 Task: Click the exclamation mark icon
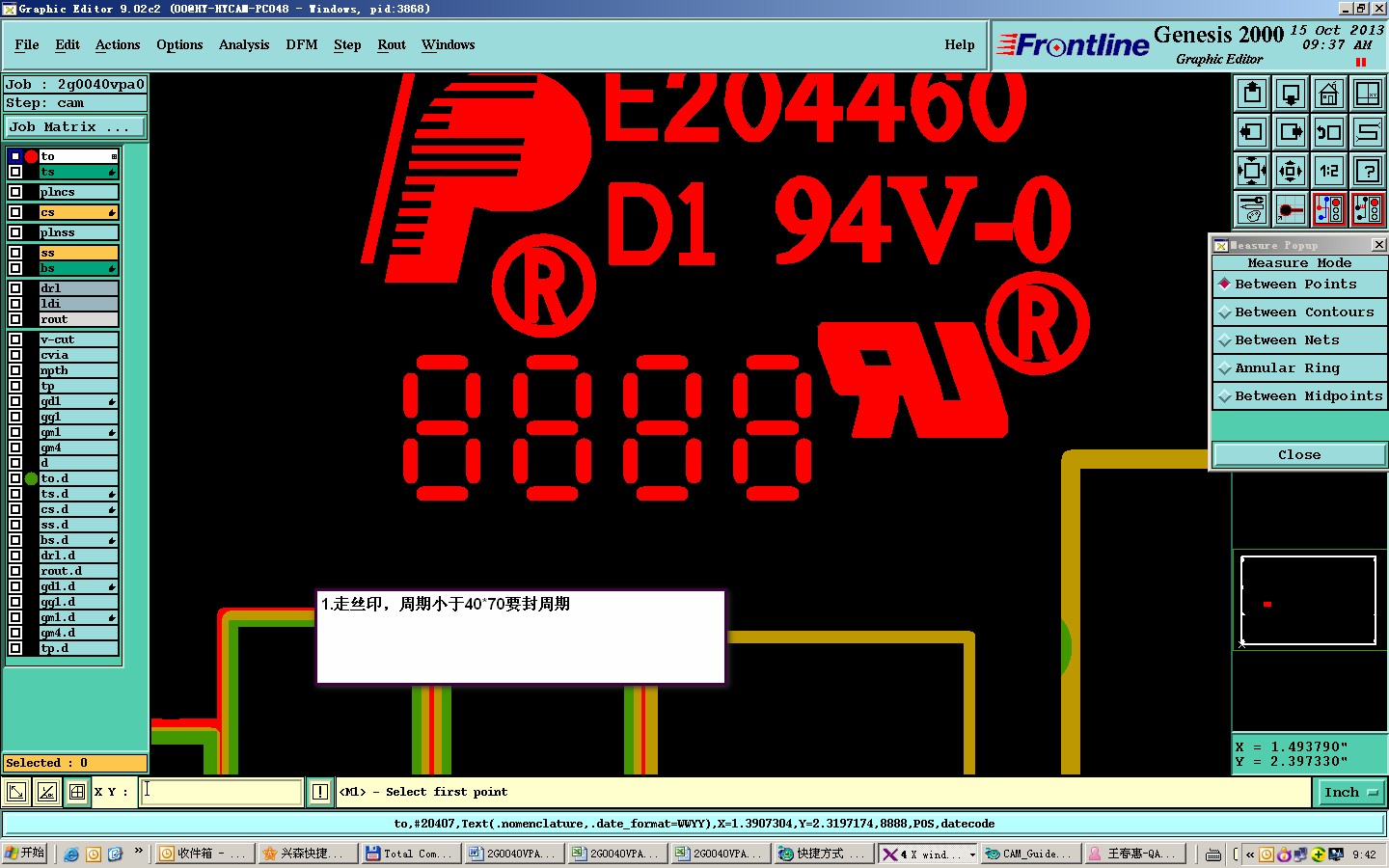(x=320, y=792)
